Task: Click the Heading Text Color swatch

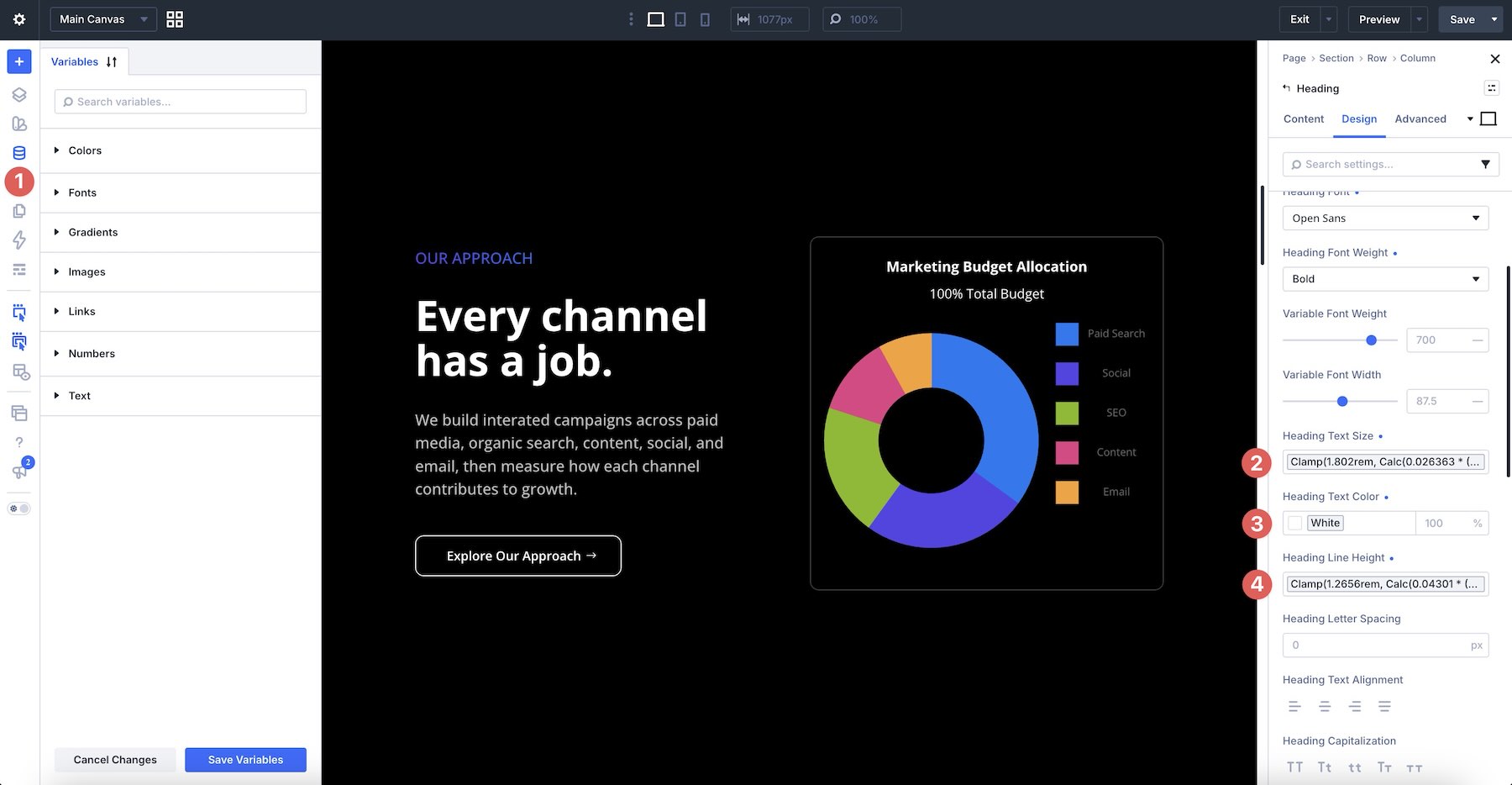Action: click(1295, 524)
